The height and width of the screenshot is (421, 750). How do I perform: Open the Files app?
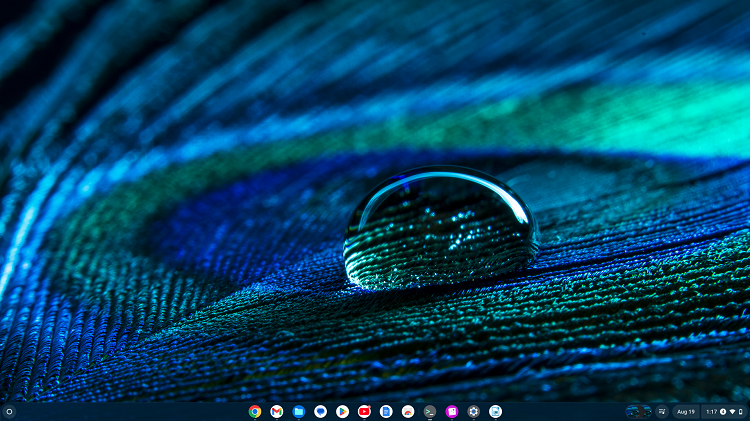tap(299, 411)
